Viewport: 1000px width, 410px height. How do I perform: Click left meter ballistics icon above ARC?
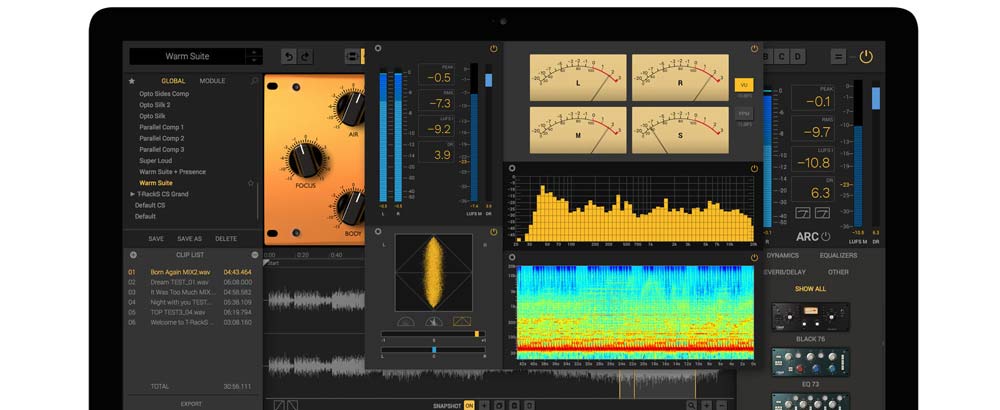803,212
